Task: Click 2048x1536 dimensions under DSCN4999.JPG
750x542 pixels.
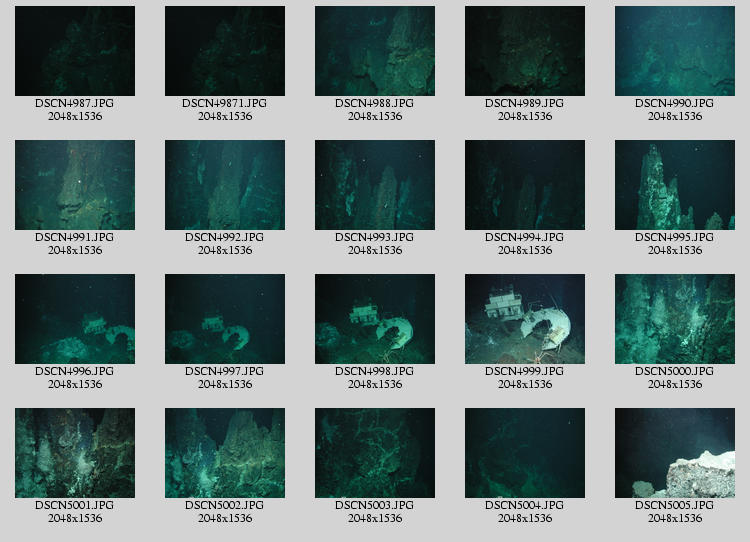Action: click(x=525, y=384)
